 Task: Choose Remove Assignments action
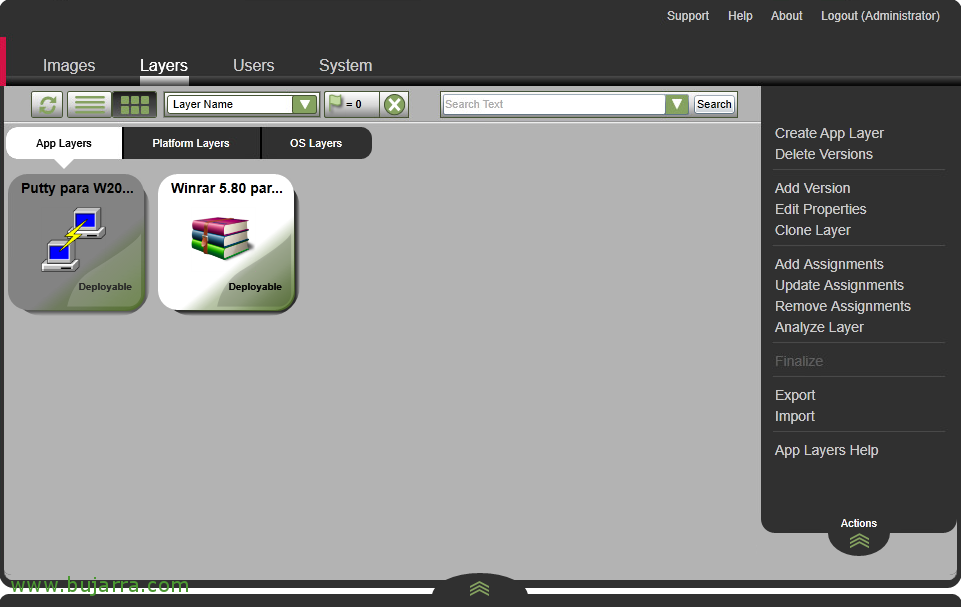coord(843,306)
